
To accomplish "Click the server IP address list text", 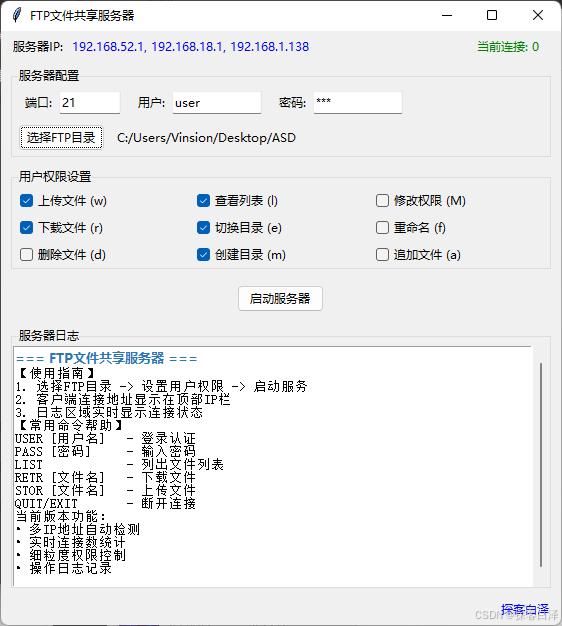I will 191,47.
